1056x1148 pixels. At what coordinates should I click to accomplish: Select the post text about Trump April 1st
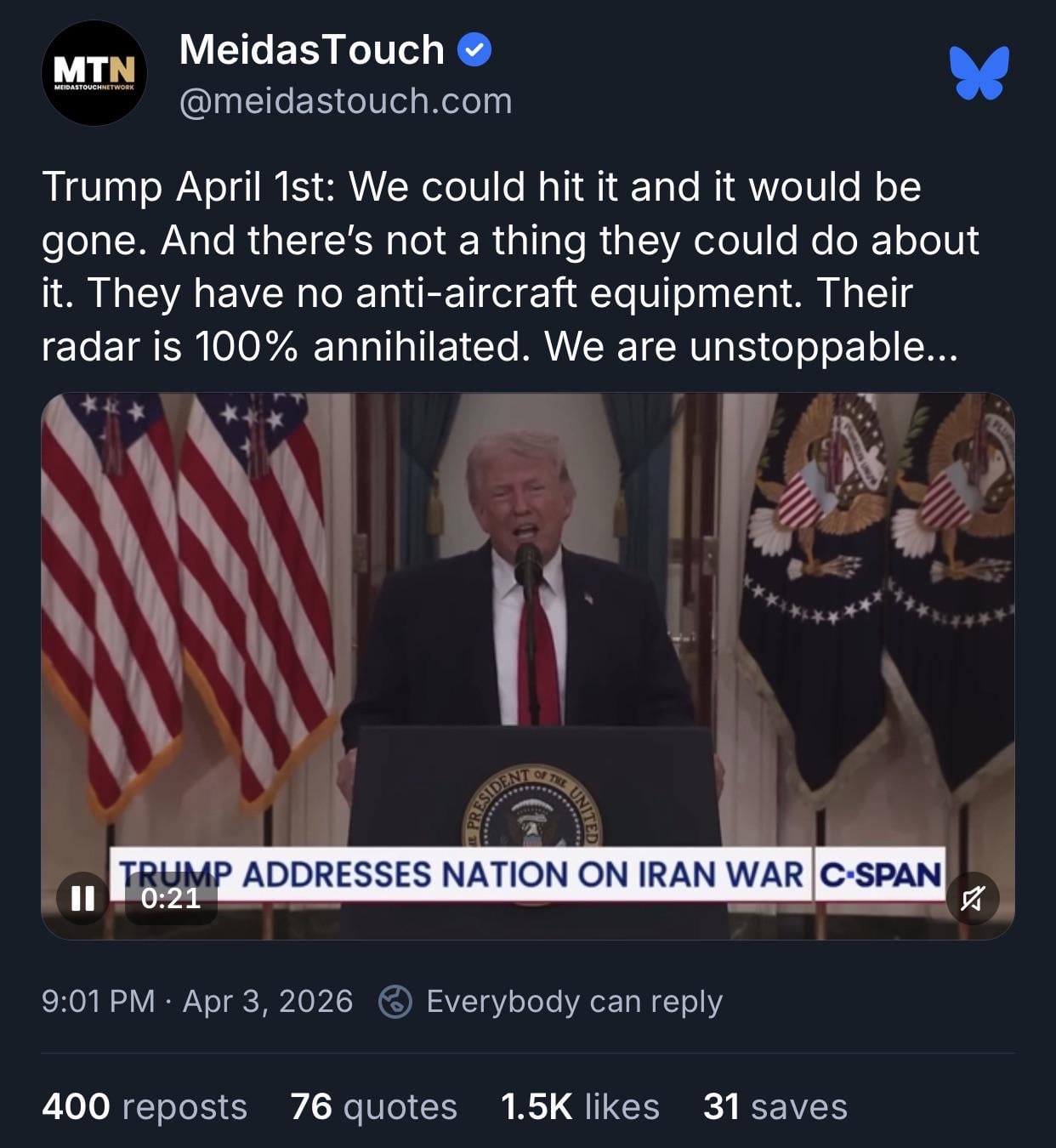[x=510, y=266]
